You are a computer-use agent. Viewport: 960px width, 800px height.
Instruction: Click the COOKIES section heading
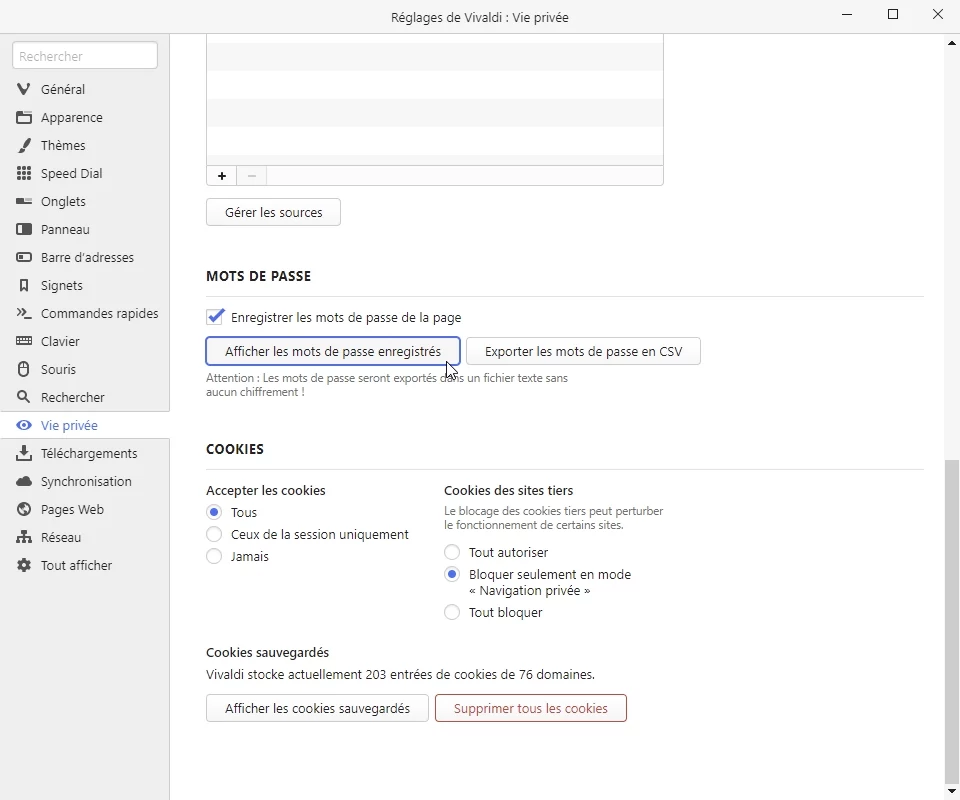[235, 449]
